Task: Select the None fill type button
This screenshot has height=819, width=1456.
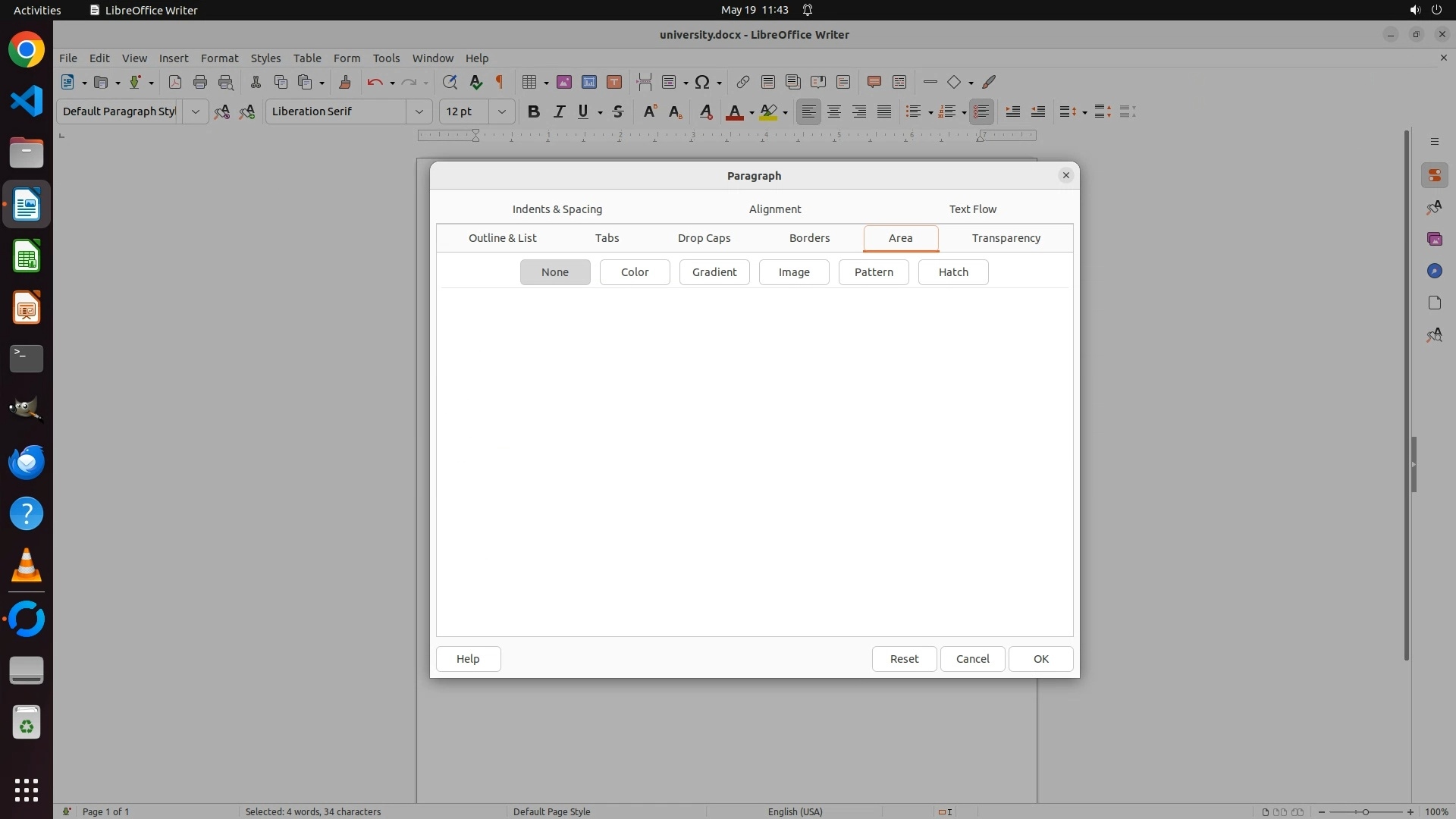Action: [x=554, y=272]
